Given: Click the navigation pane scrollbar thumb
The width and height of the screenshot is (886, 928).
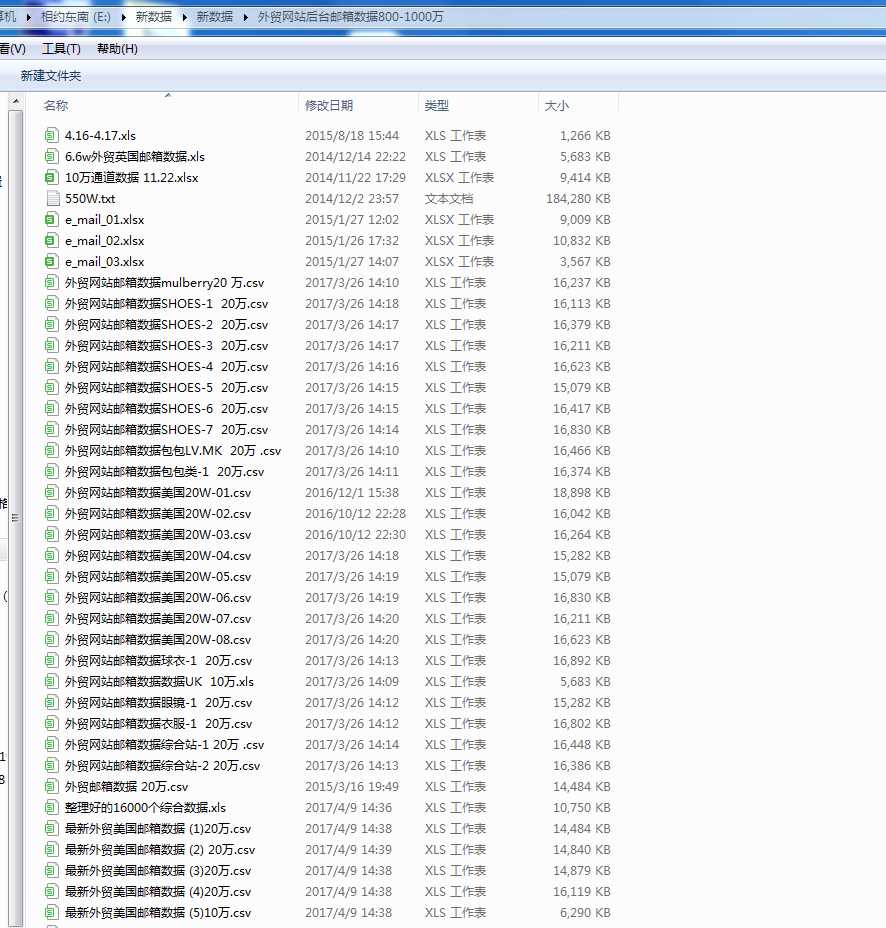Looking at the screenshot, I should (16, 518).
